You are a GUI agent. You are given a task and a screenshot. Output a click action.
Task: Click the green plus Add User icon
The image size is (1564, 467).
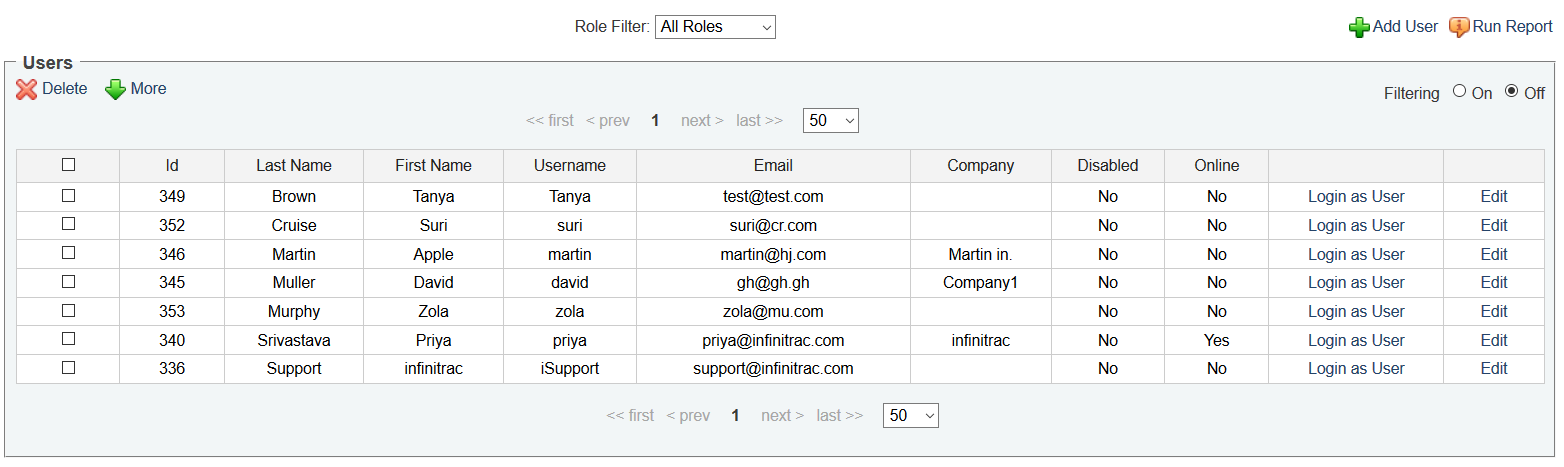[1359, 27]
